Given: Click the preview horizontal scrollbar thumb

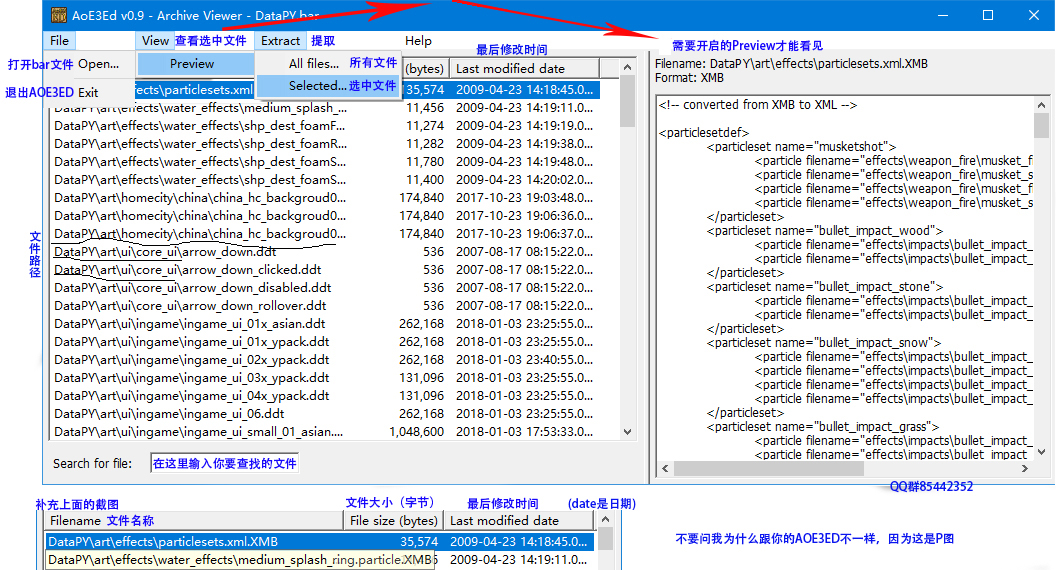Looking at the screenshot, I should tap(768, 468).
